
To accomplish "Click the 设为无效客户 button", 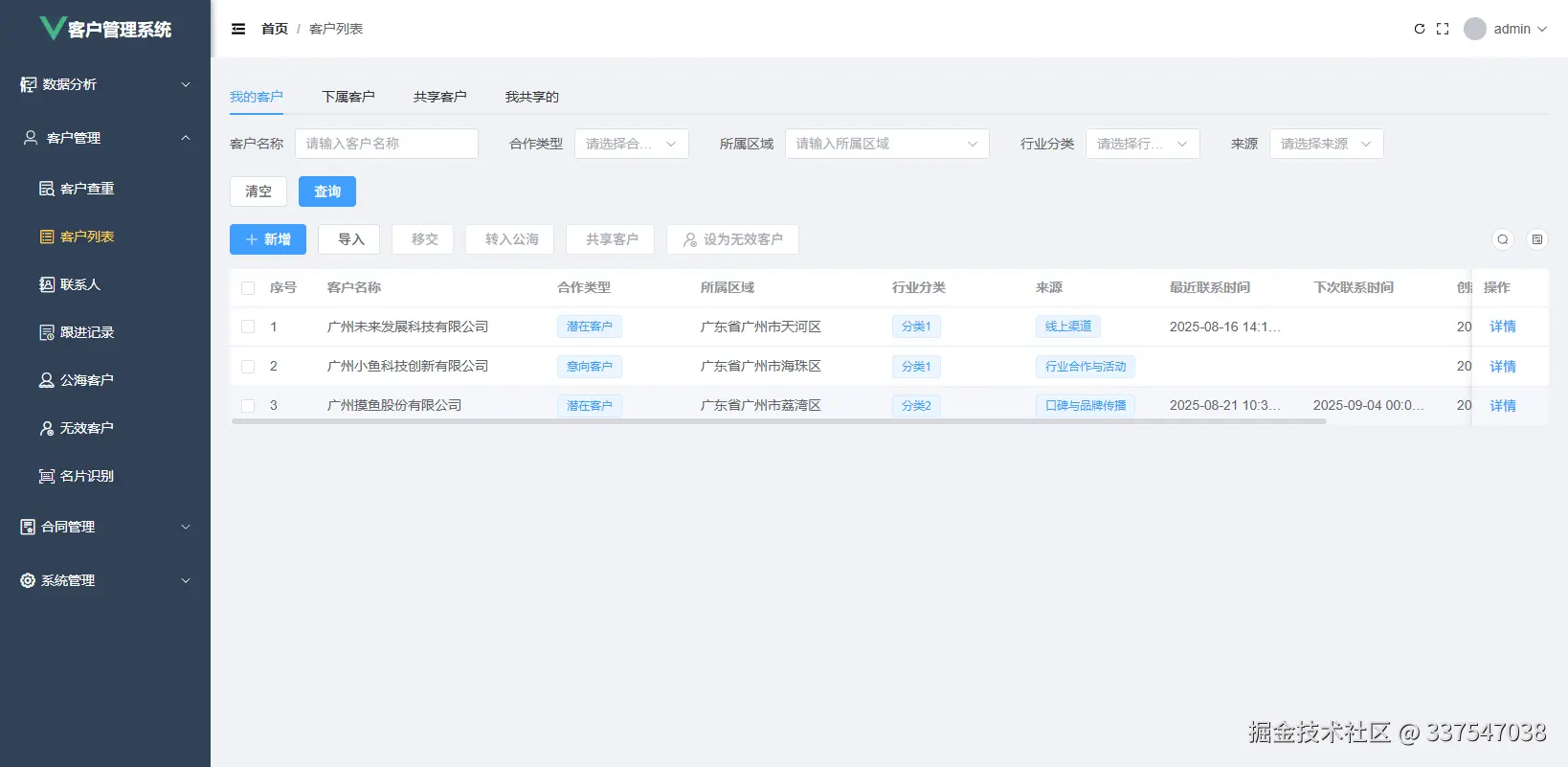I will (x=734, y=239).
